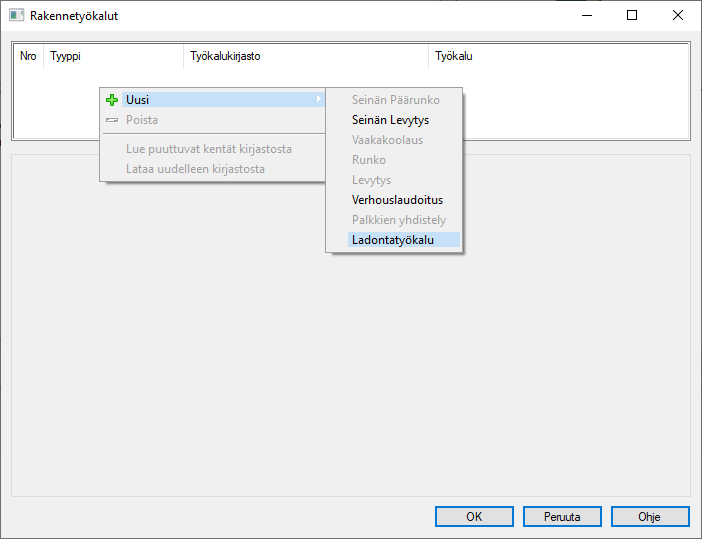Click Vaakakoolaus in the submenu

387,140
